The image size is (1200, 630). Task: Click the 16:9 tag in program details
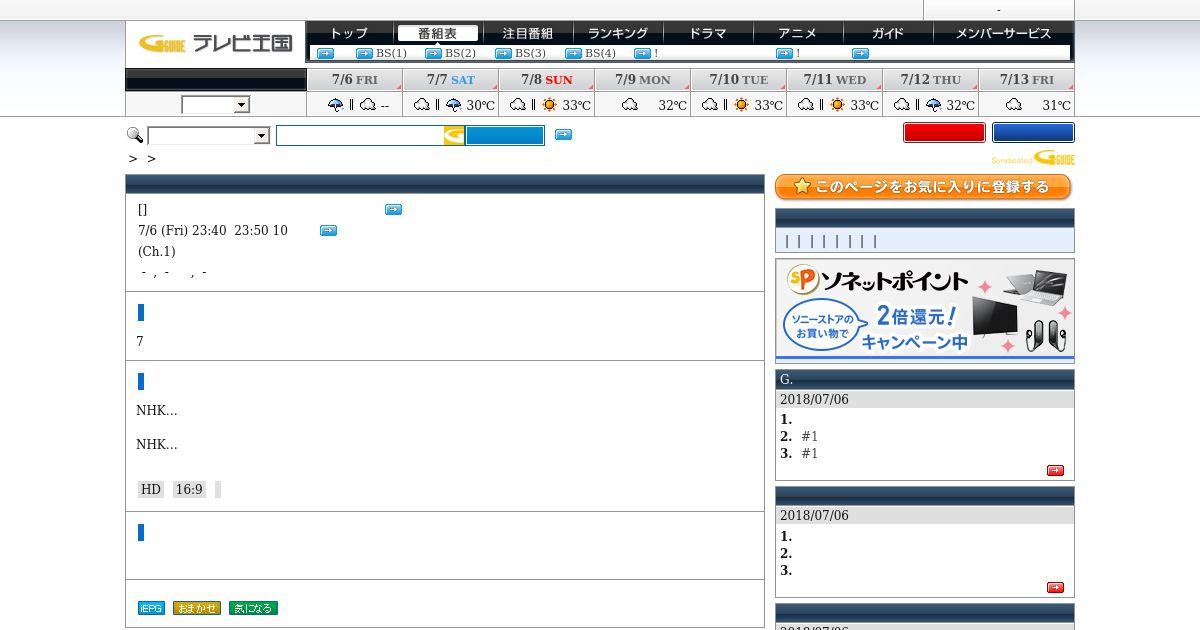tap(189, 489)
